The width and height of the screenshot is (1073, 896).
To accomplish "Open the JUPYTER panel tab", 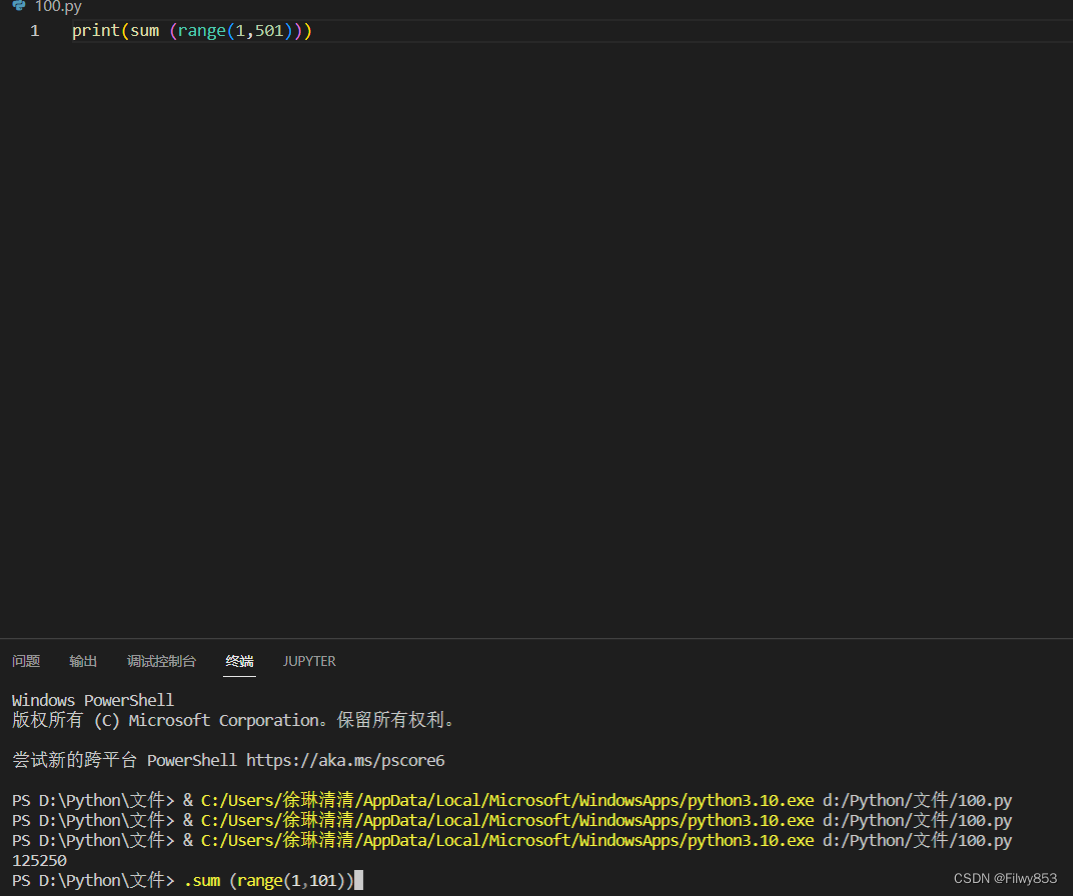I will tap(309, 661).
